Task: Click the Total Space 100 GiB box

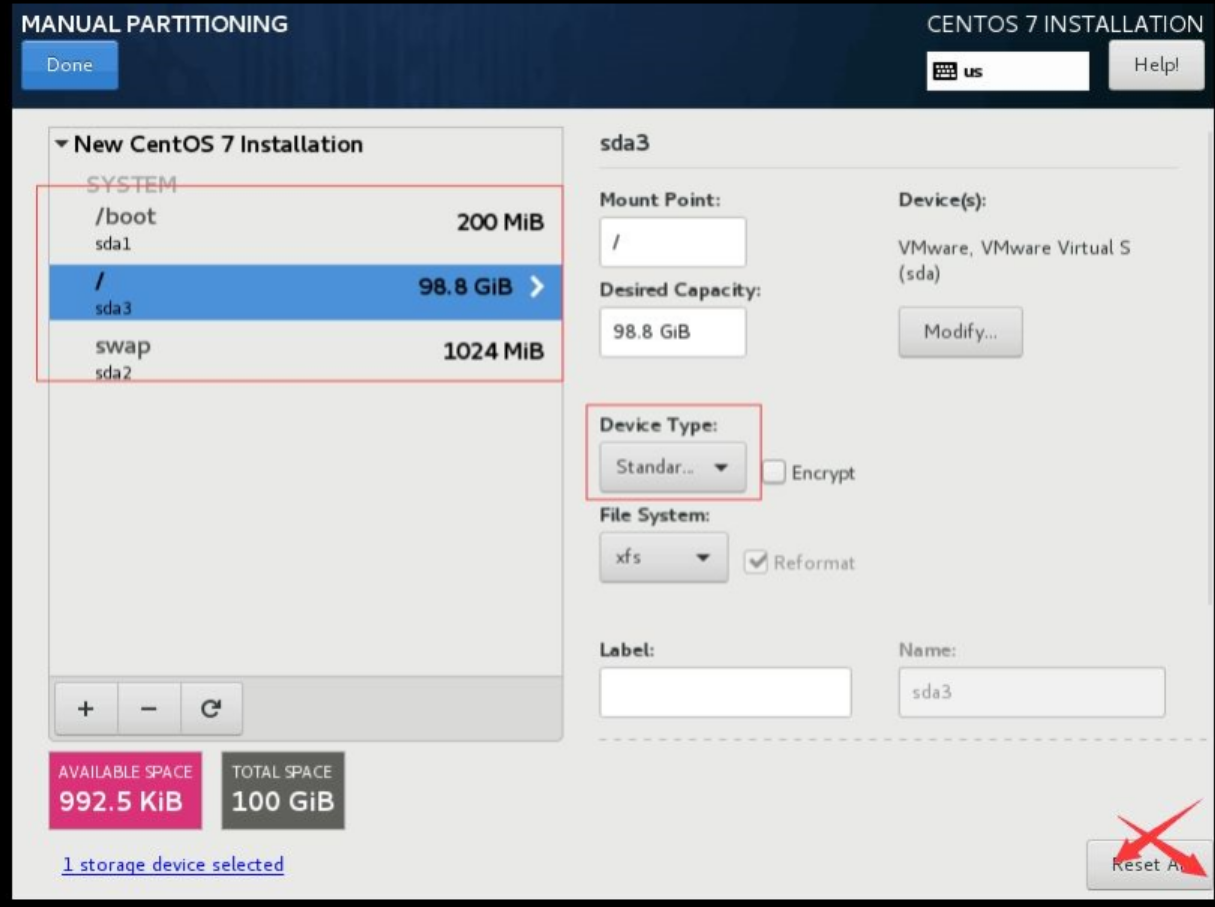Action: point(283,791)
